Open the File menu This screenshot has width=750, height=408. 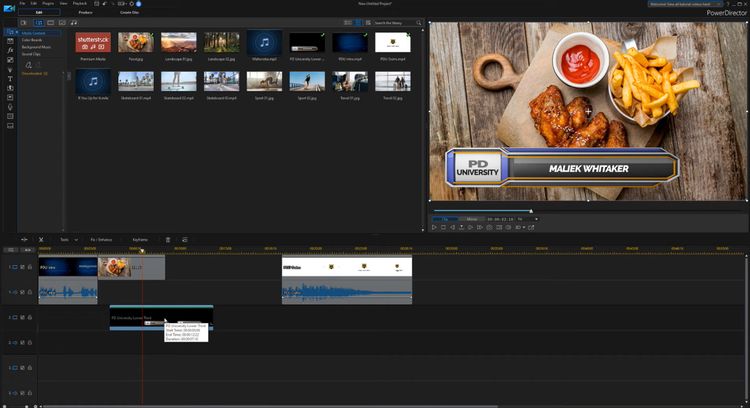coord(22,3)
